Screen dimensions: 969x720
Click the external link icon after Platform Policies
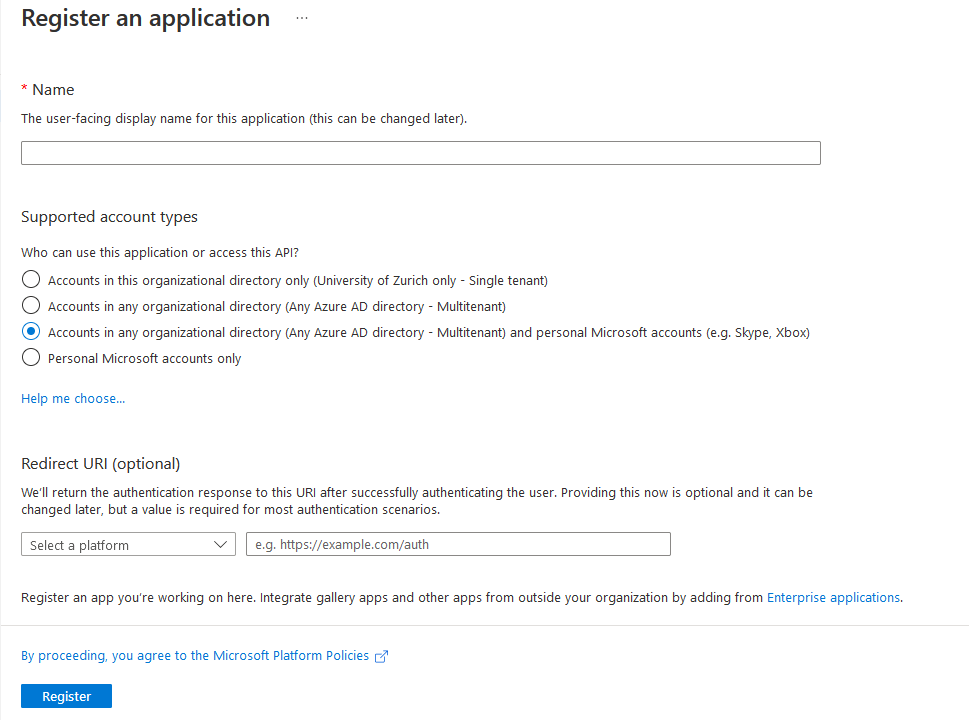pos(380,656)
